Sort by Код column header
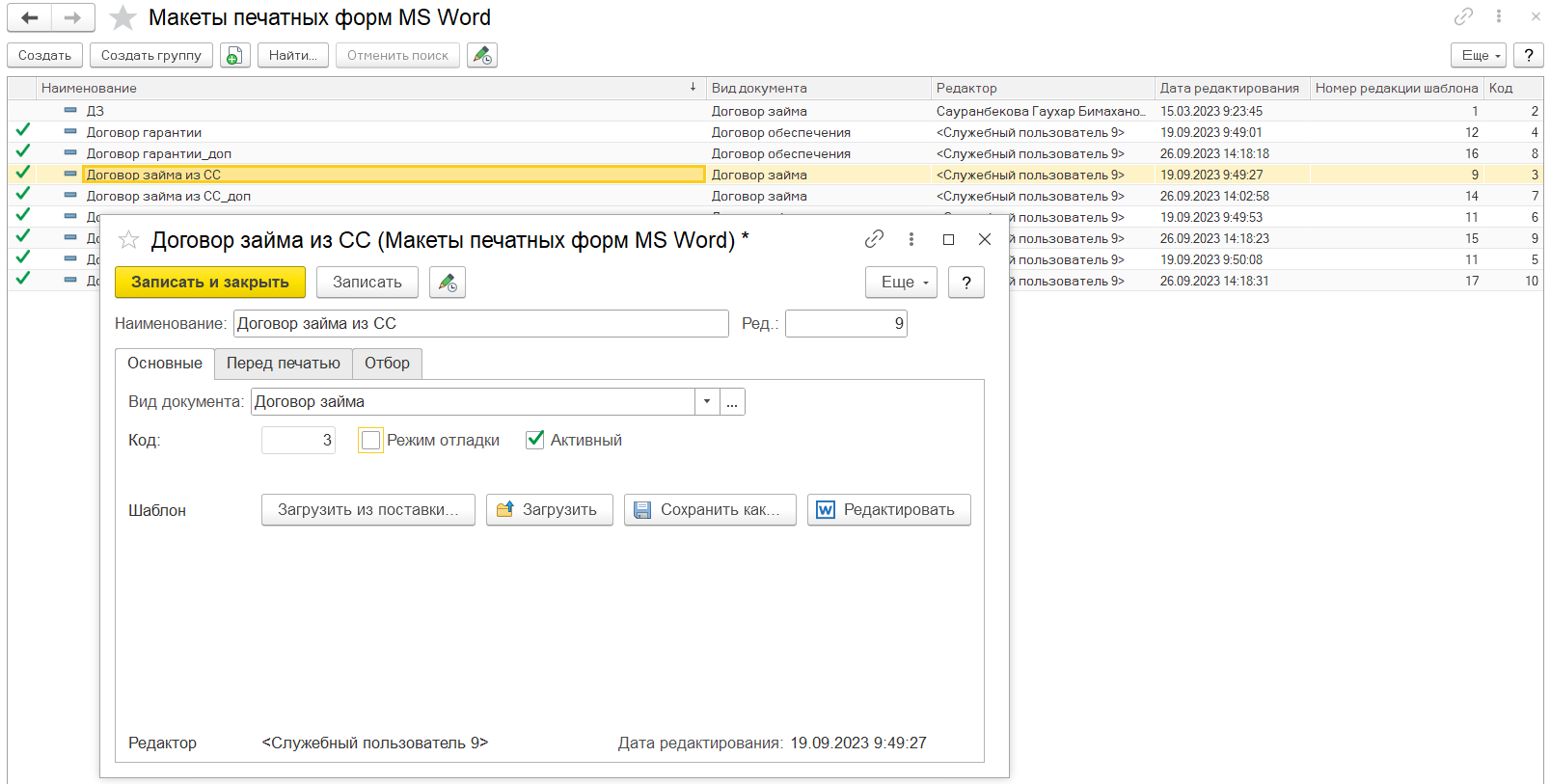The image size is (1550, 784). click(x=1513, y=88)
